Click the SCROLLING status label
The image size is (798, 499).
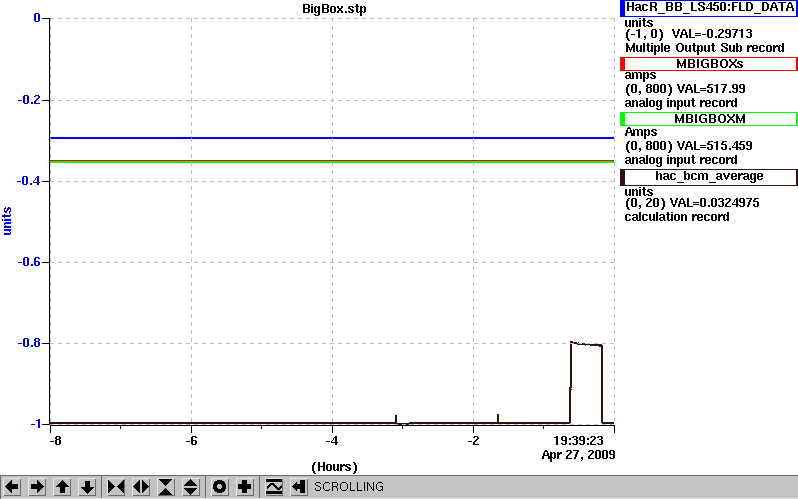(349, 487)
